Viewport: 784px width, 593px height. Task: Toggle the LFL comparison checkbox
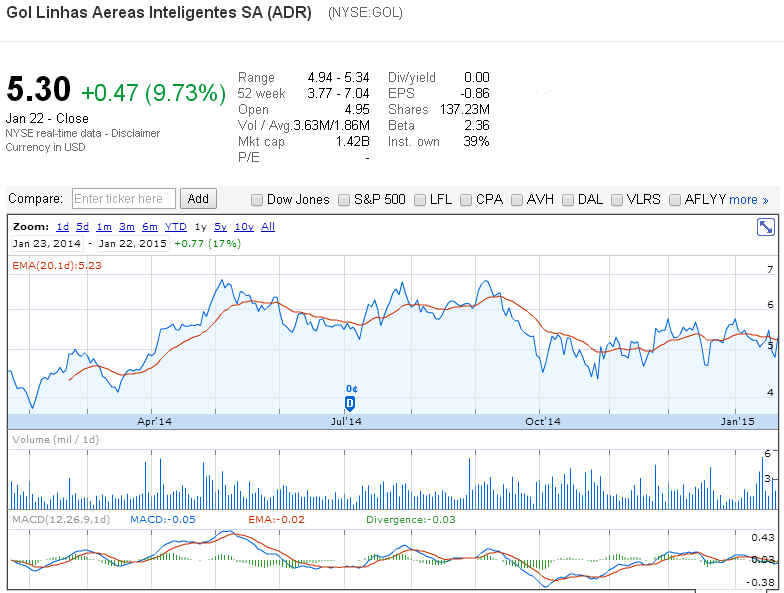[420, 200]
